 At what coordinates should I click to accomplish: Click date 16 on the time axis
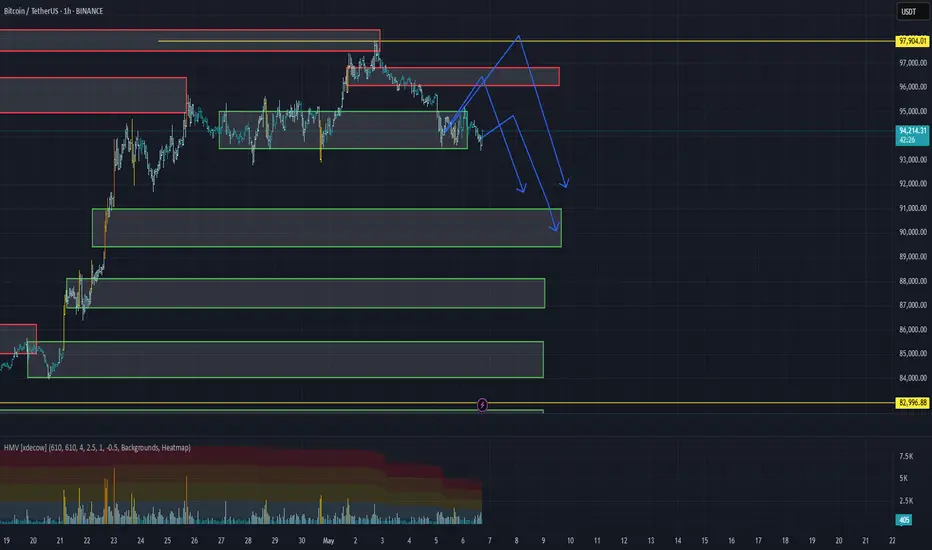pyautogui.click(x=731, y=540)
